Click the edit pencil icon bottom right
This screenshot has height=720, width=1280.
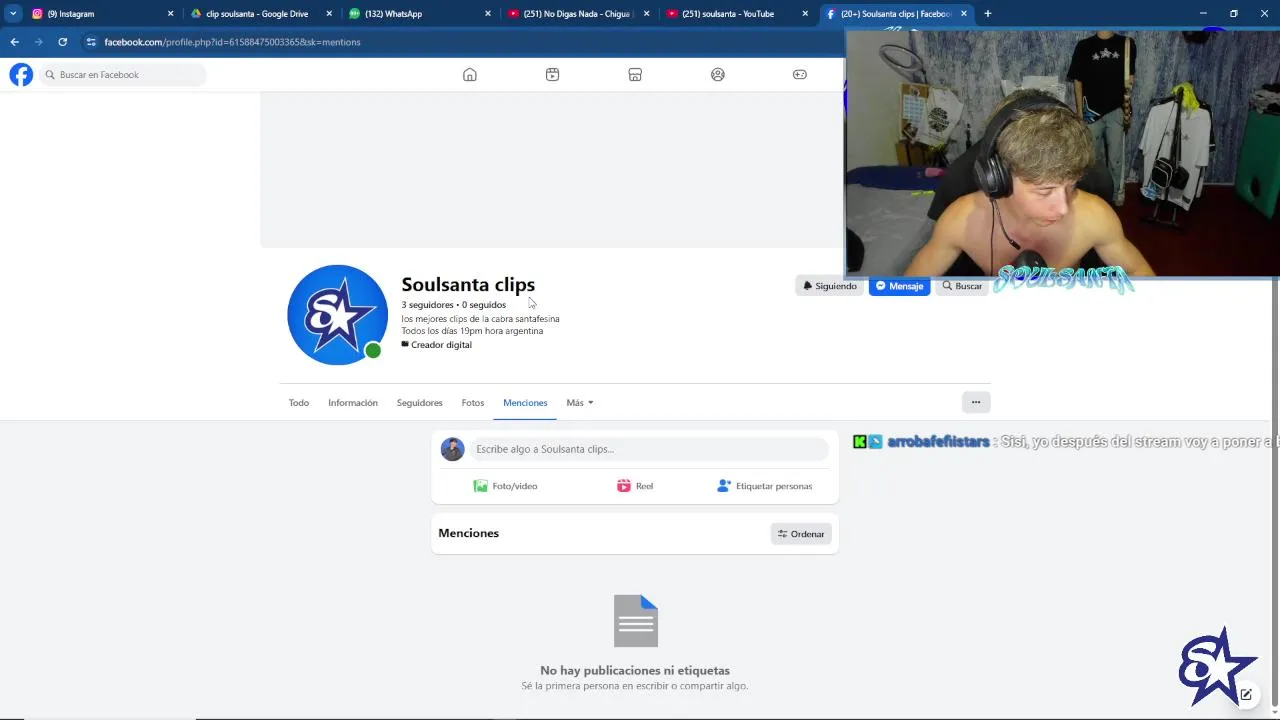tap(1246, 694)
